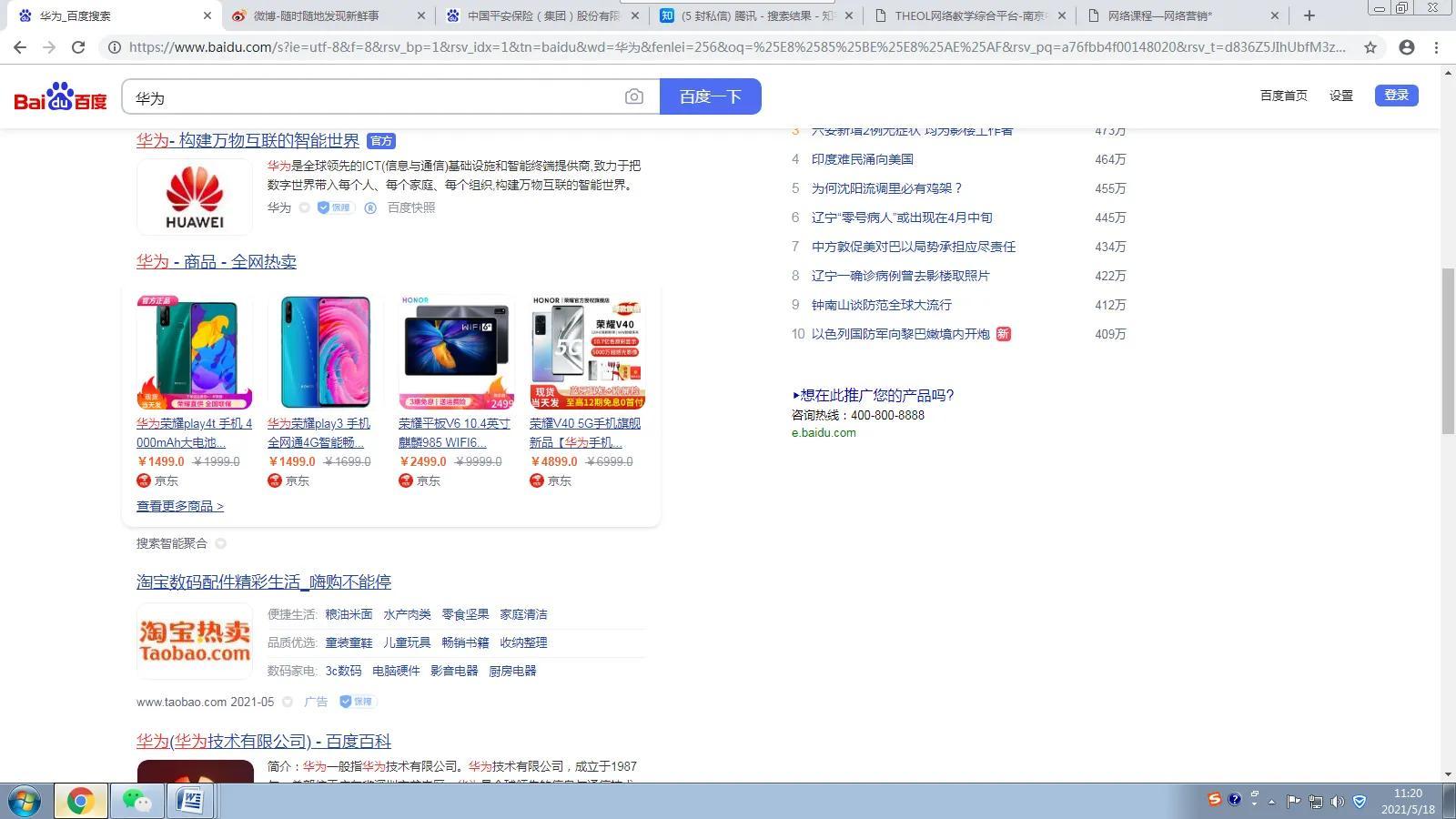Click the security shield tray icon

tap(1360, 801)
